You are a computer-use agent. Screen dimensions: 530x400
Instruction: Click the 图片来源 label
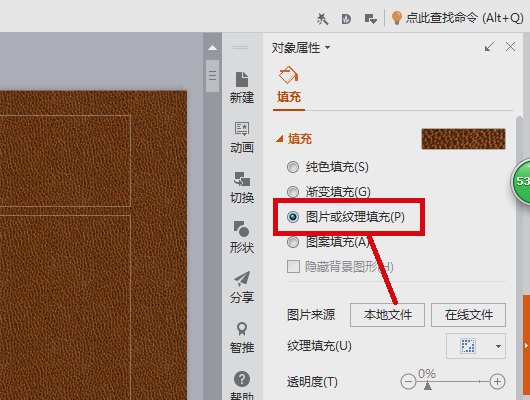(x=311, y=315)
